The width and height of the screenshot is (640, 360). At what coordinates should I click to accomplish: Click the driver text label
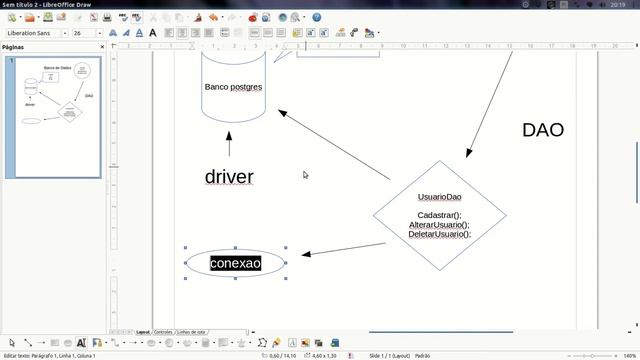click(229, 177)
